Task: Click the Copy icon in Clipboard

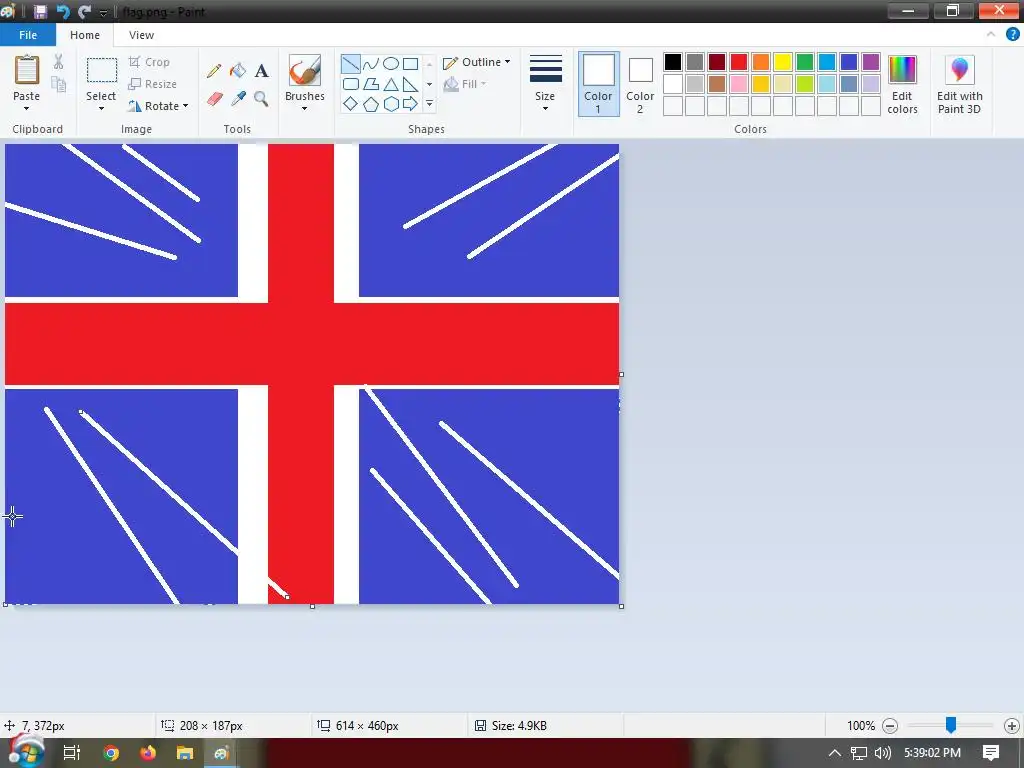Action: click(58, 84)
